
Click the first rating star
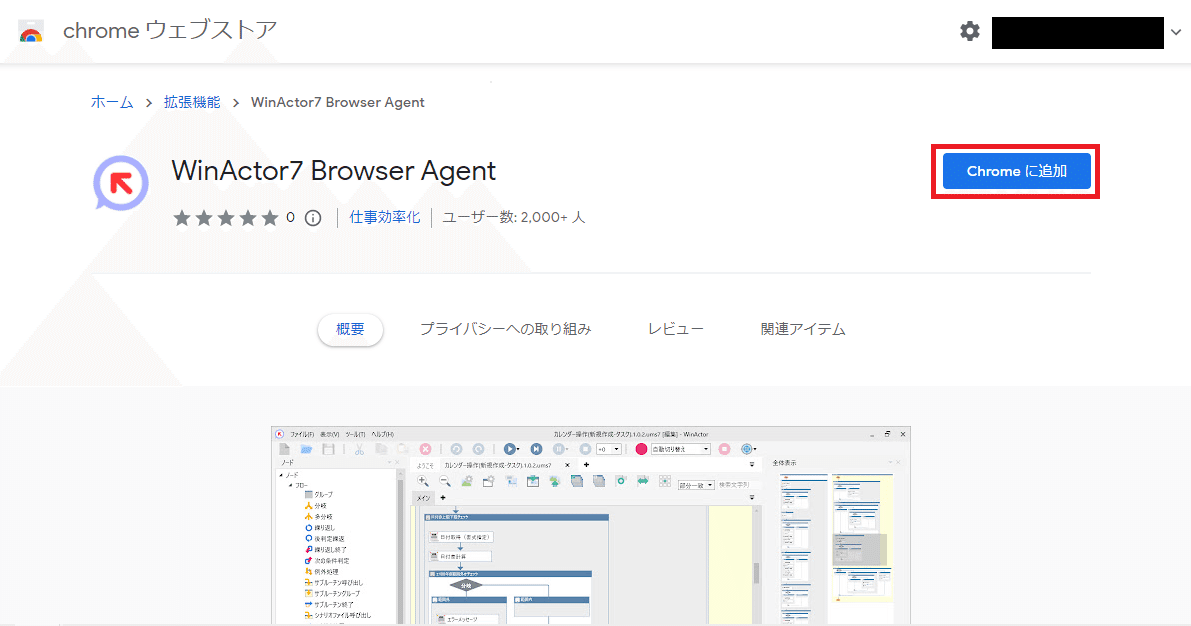[x=182, y=217]
